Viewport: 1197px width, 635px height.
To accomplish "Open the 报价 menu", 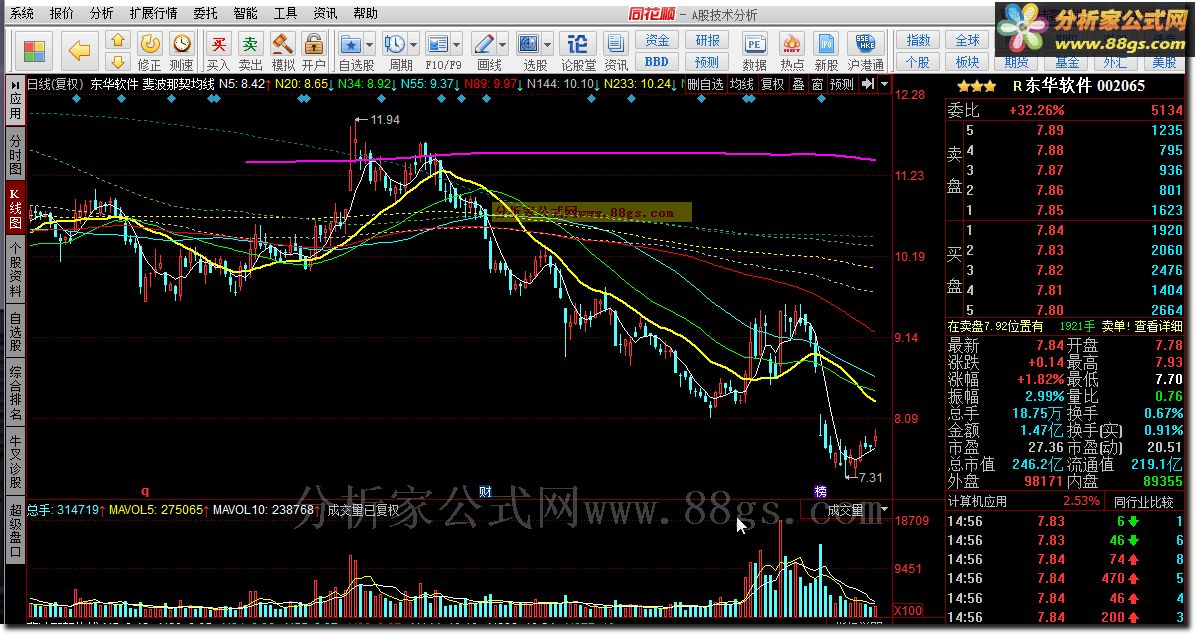I will [x=62, y=13].
